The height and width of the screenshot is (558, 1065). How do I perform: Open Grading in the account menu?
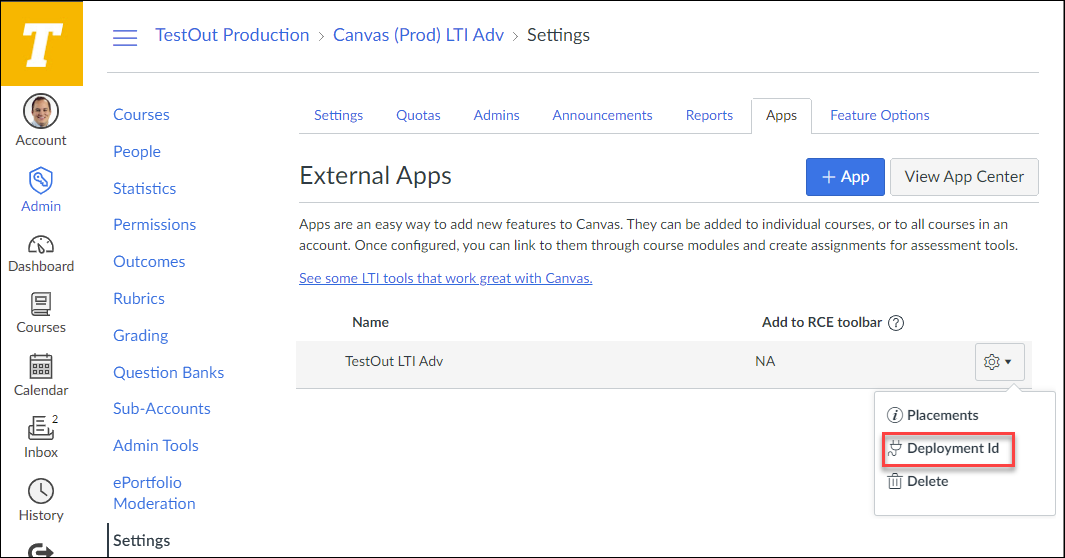coord(141,335)
